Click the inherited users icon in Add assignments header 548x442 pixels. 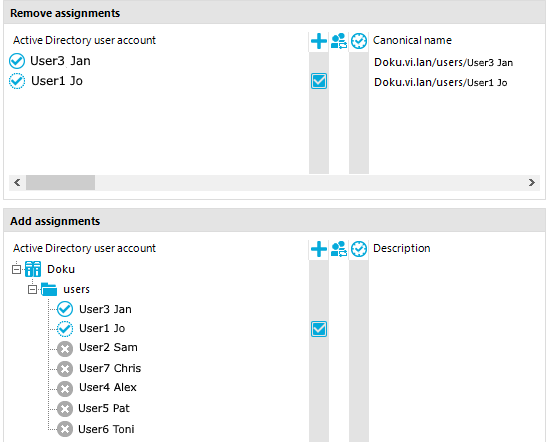[339, 249]
